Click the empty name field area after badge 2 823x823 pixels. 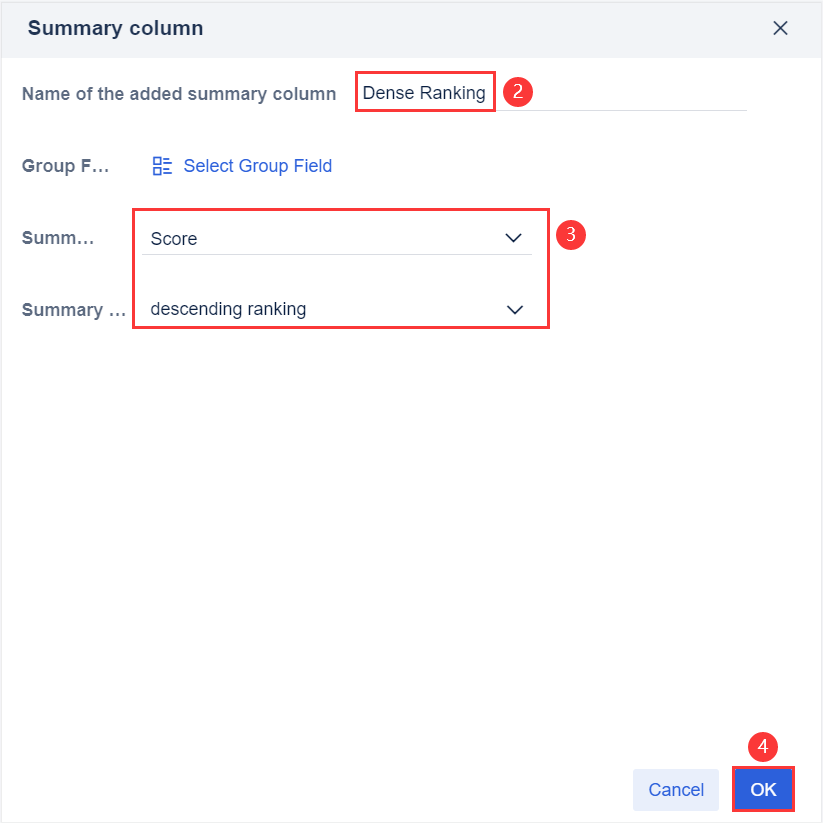[640, 94]
